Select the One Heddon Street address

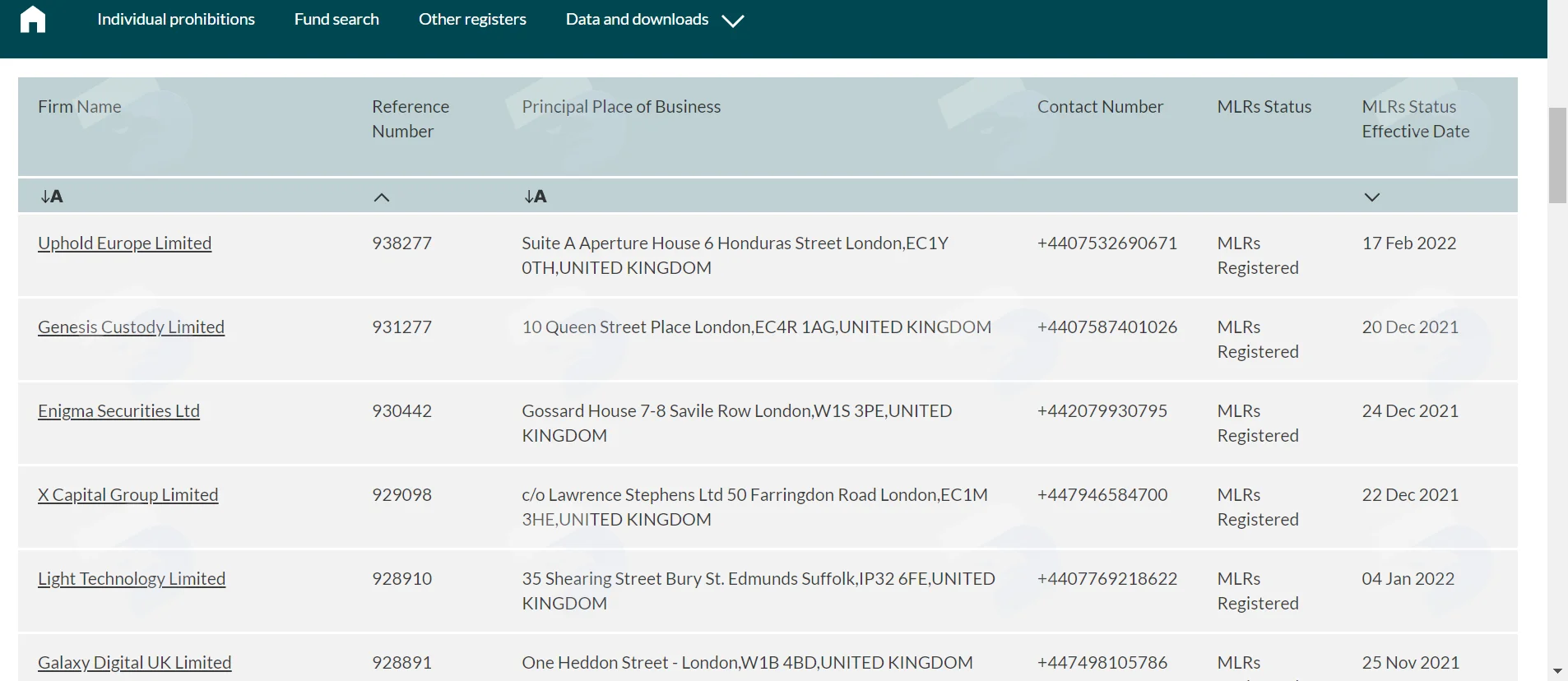point(747,663)
